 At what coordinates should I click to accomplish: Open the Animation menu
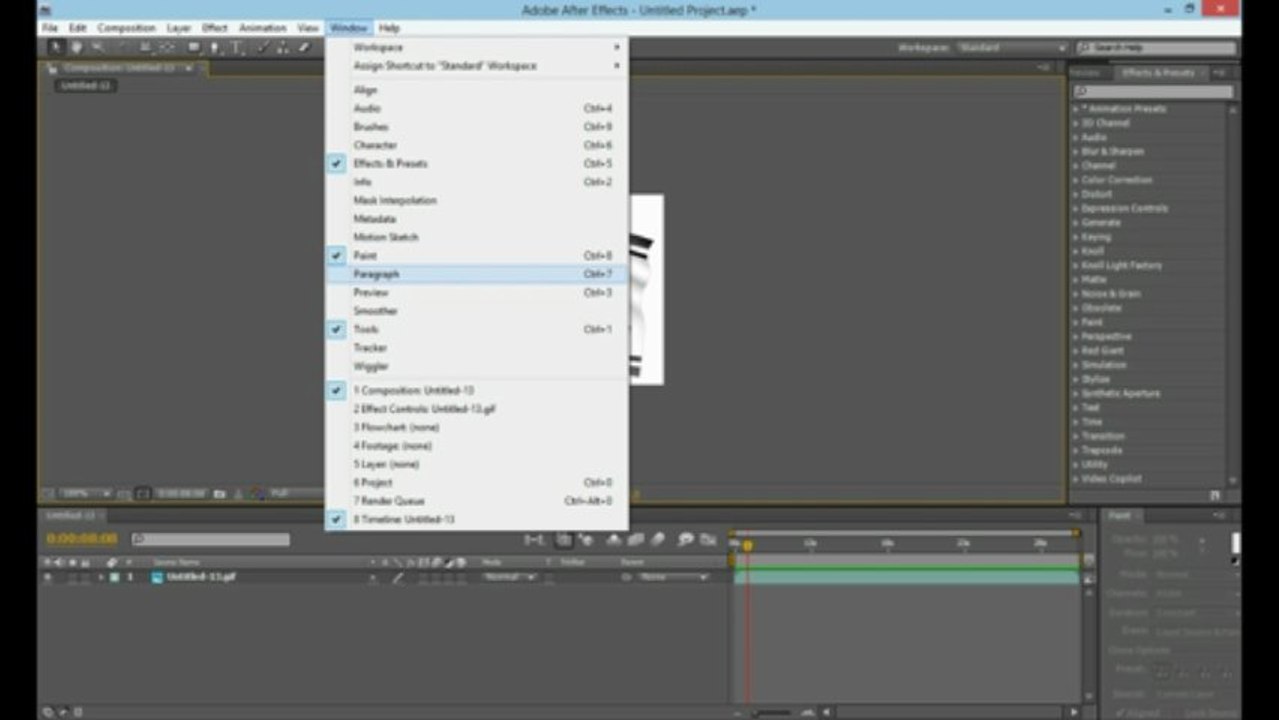pos(263,28)
